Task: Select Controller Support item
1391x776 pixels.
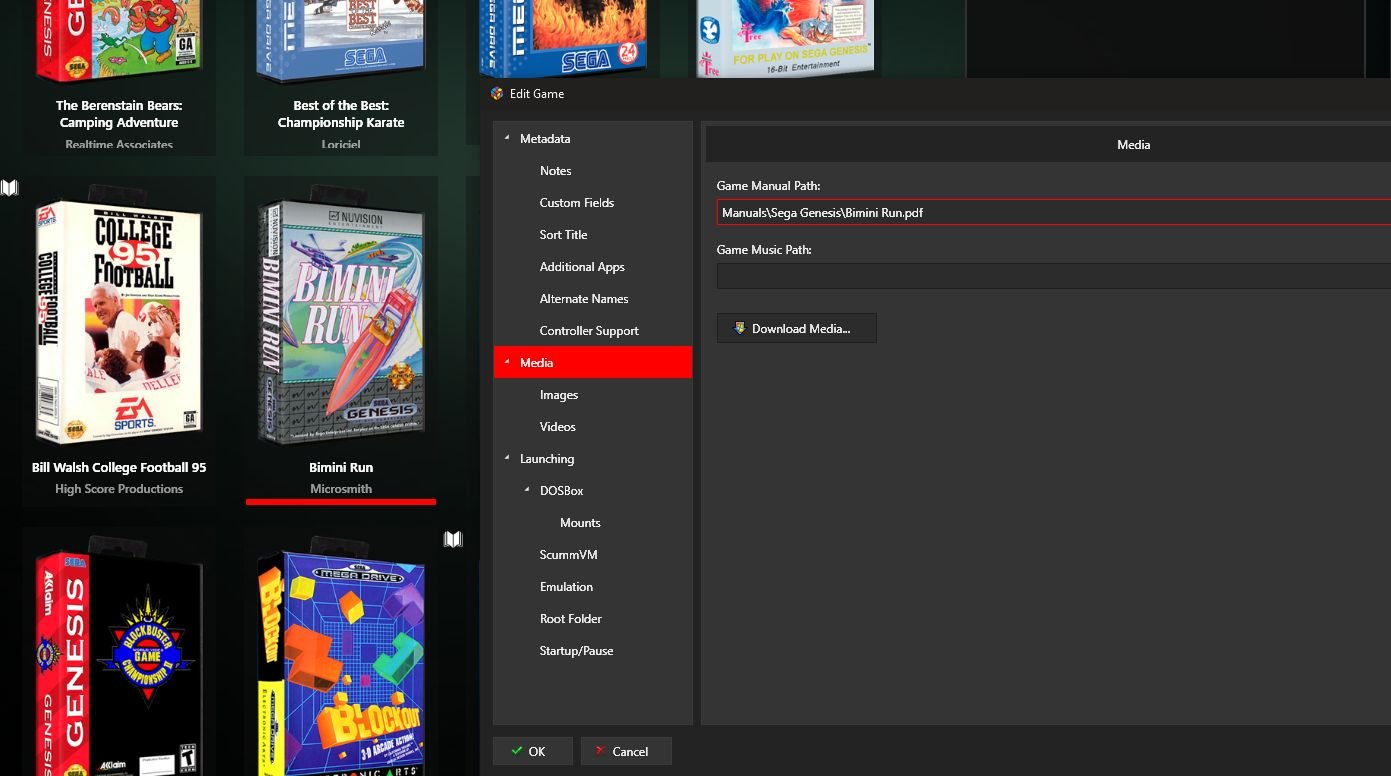Action: [x=589, y=331]
